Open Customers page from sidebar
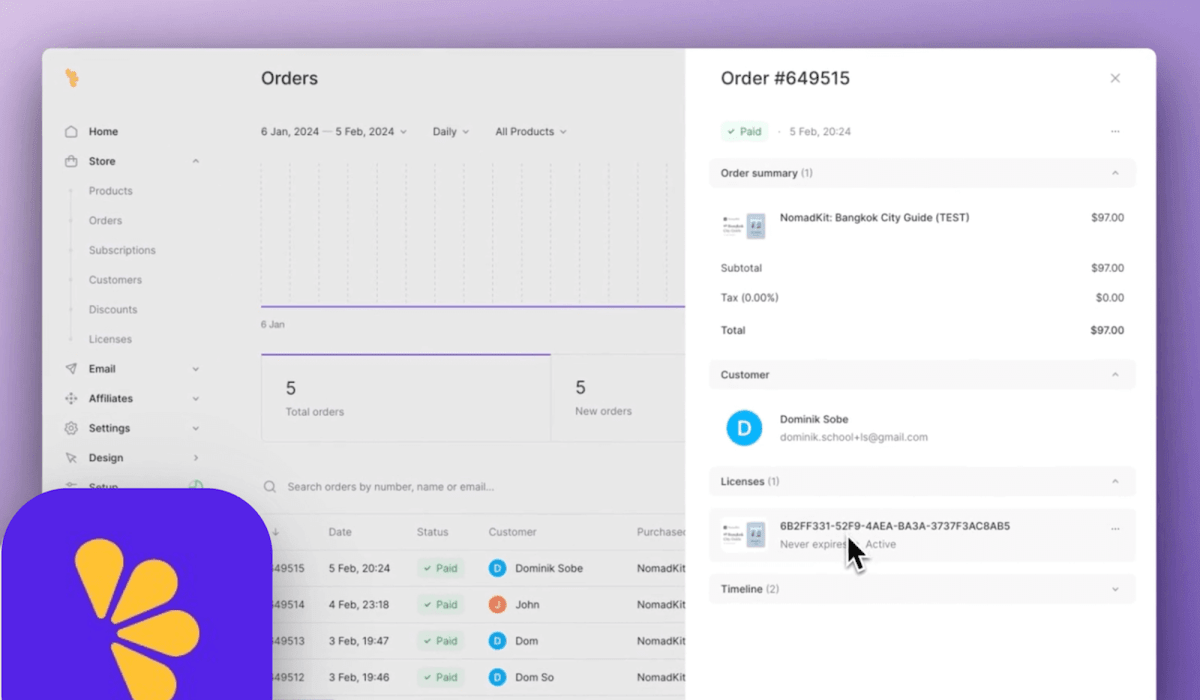1200x700 pixels. (x=115, y=280)
